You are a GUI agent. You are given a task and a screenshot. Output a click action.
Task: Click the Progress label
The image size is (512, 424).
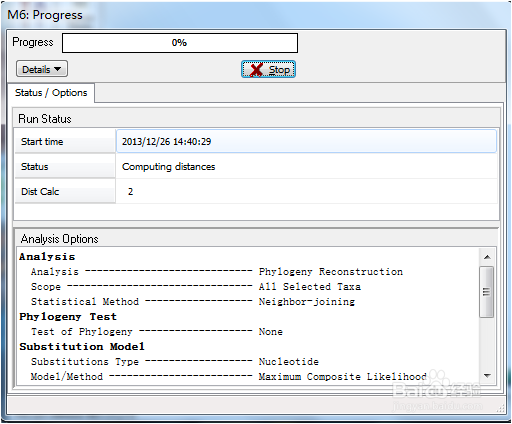[x=33, y=42]
